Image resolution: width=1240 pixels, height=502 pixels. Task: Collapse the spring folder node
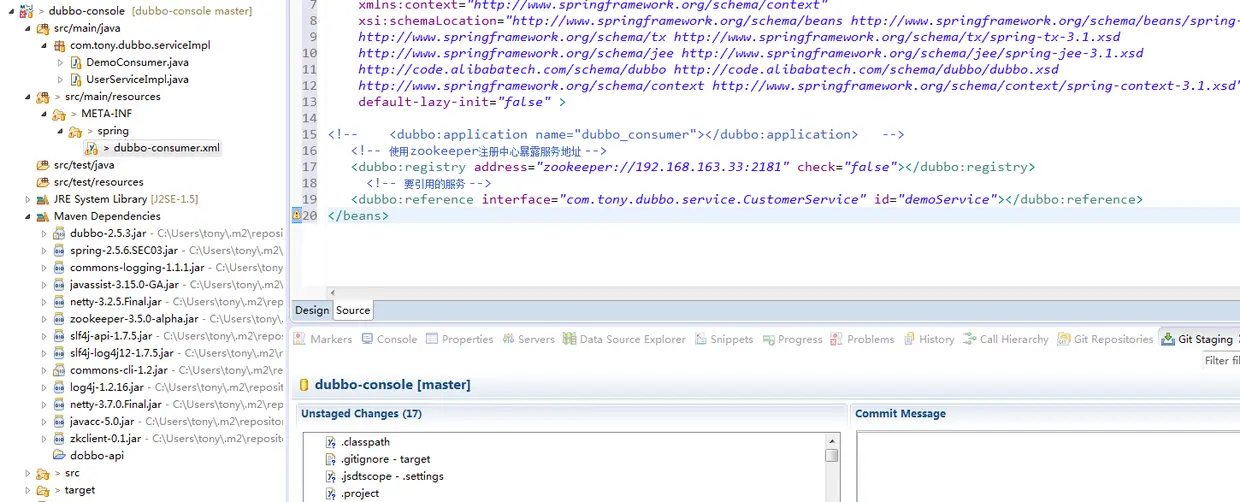[x=61, y=131]
